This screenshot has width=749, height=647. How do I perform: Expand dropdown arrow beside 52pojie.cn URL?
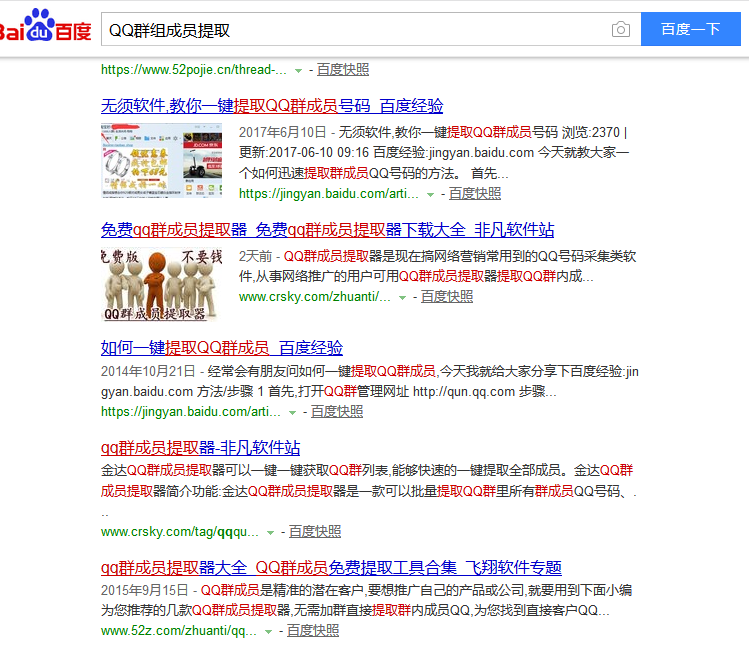pyautogui.click(x=299, y=71)
